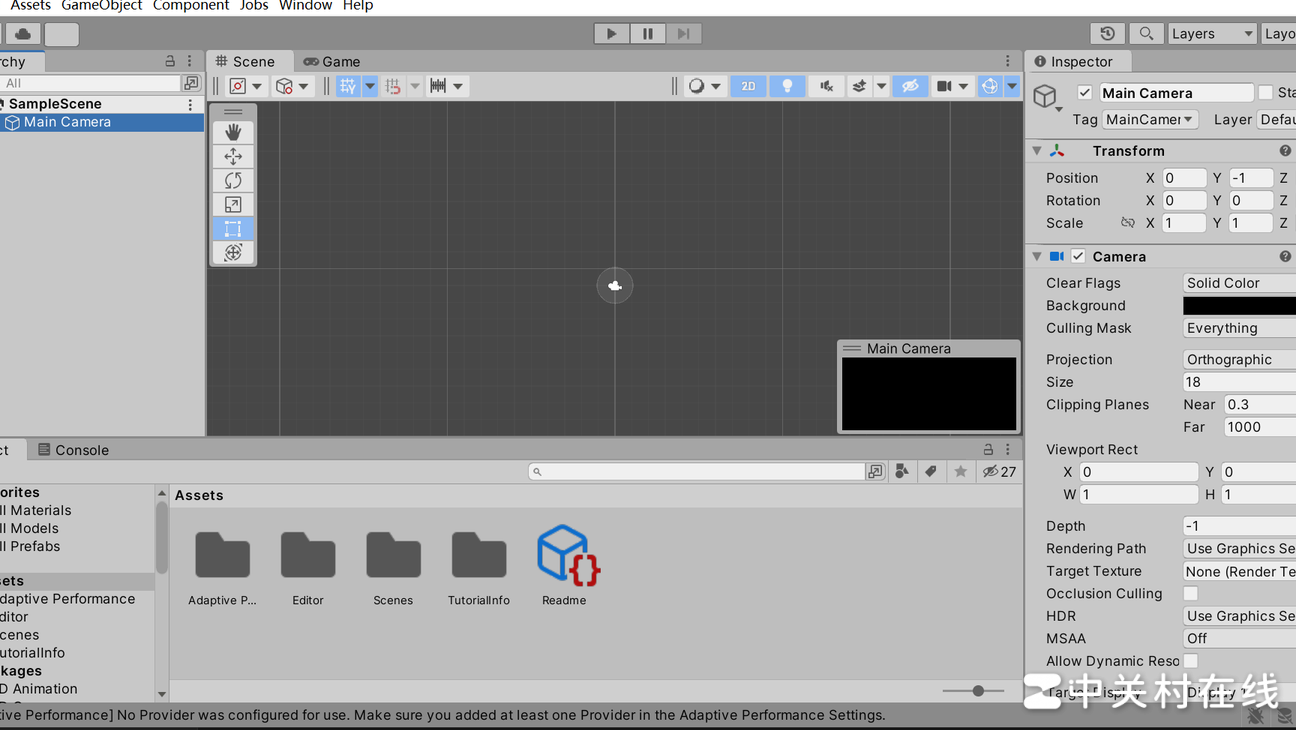Image resolution: width=1296 pixels, height=730 pixels.
Task: Uncheck the Main Camera active checkbox
Action: pos(1085,93)
